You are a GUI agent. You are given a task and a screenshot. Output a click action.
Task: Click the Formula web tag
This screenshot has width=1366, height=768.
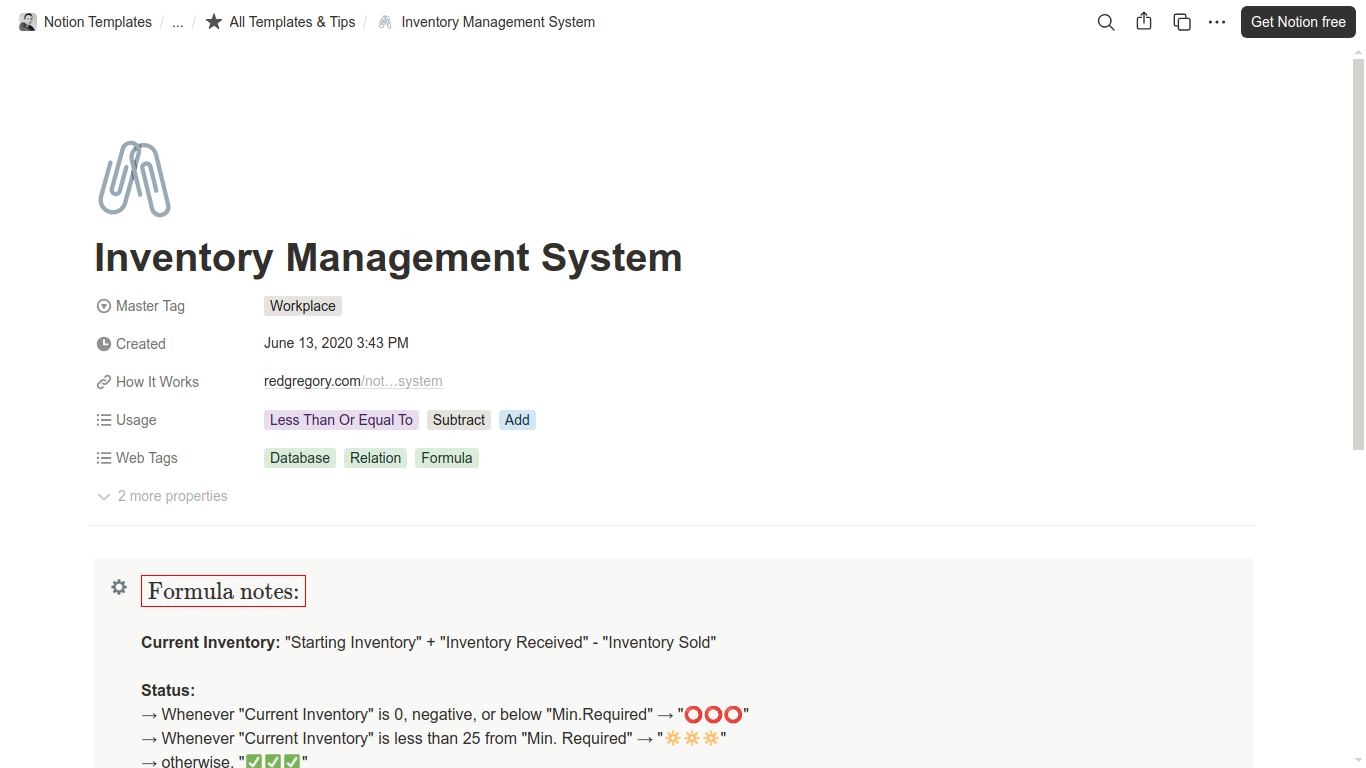coord(447,458)
